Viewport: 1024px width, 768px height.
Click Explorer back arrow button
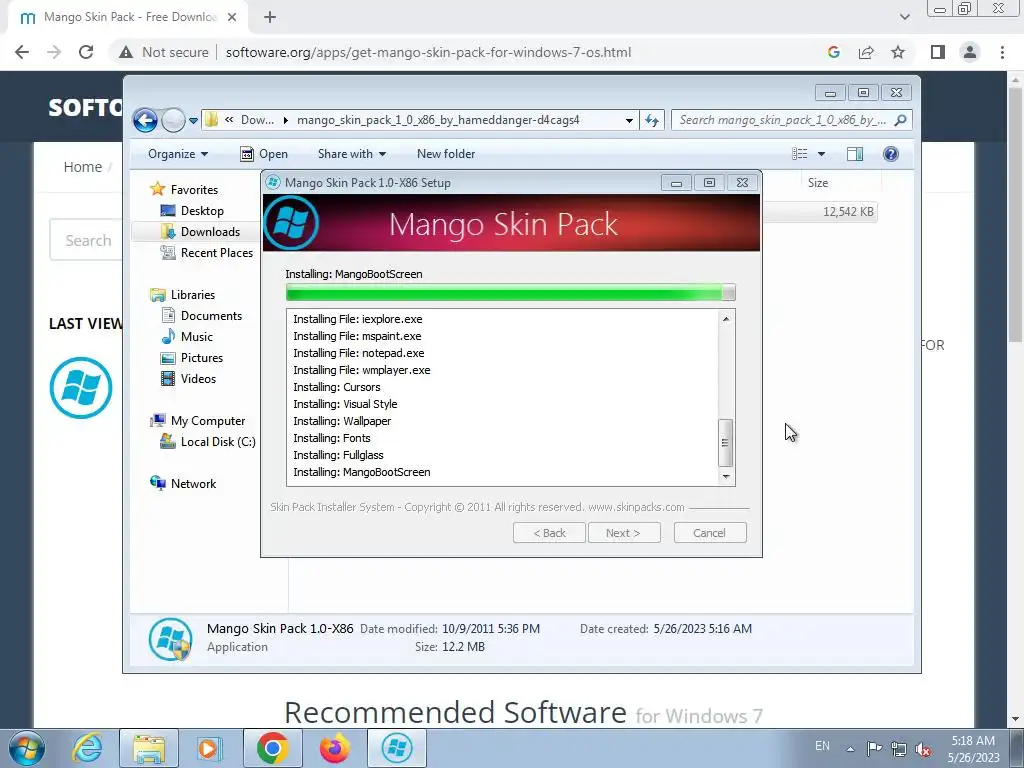tap(145, 120)
